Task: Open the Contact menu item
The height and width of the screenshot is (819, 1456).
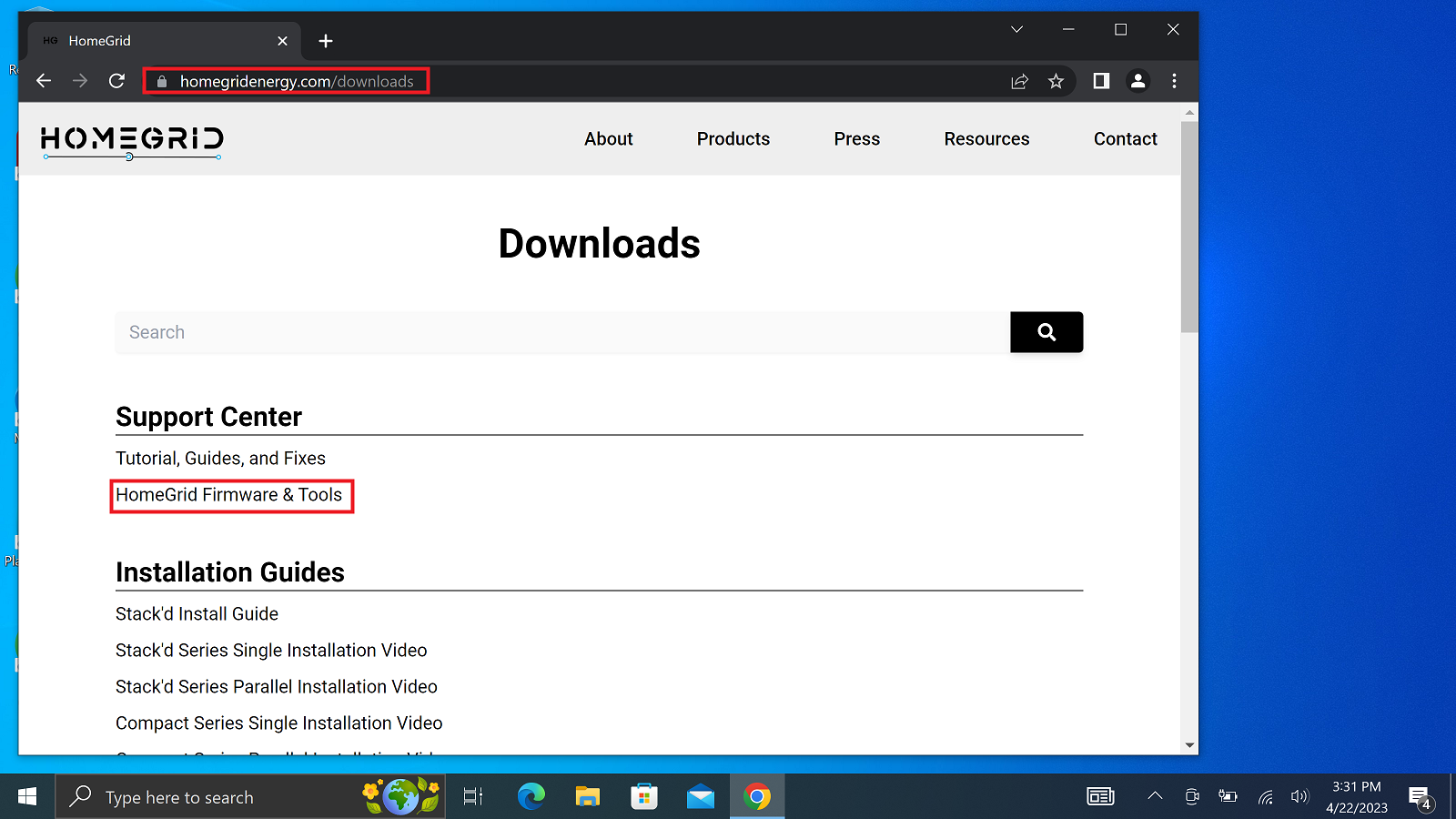Action: [x=1126, y=139]
